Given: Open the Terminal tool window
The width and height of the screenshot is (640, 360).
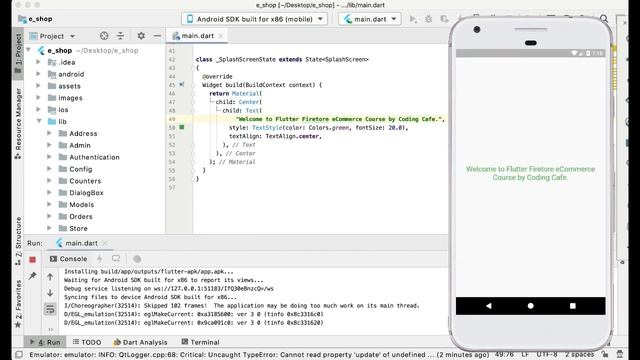Looking at the screenshot, I should 200,342.
